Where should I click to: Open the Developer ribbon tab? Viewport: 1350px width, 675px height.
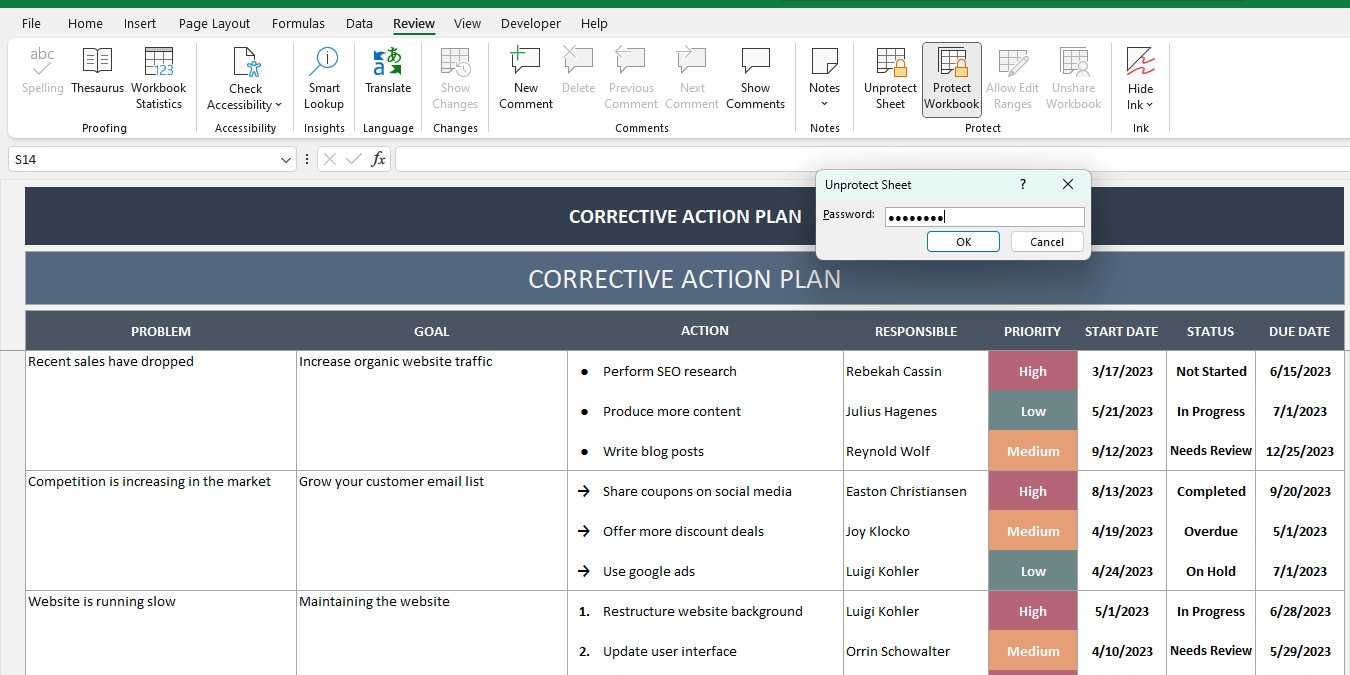[x=530, y=23]
